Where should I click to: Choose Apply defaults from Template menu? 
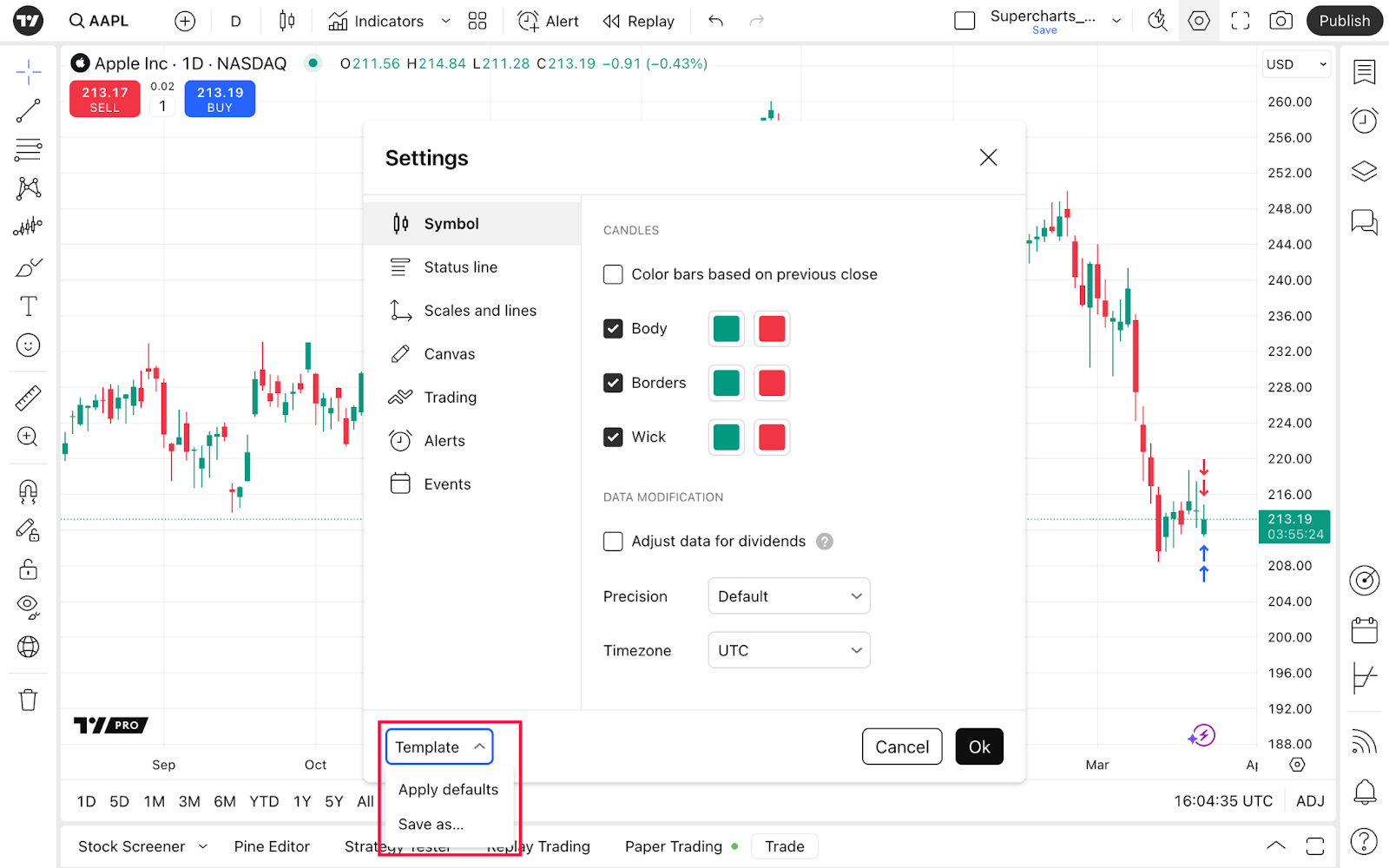[x=449, y=789]
